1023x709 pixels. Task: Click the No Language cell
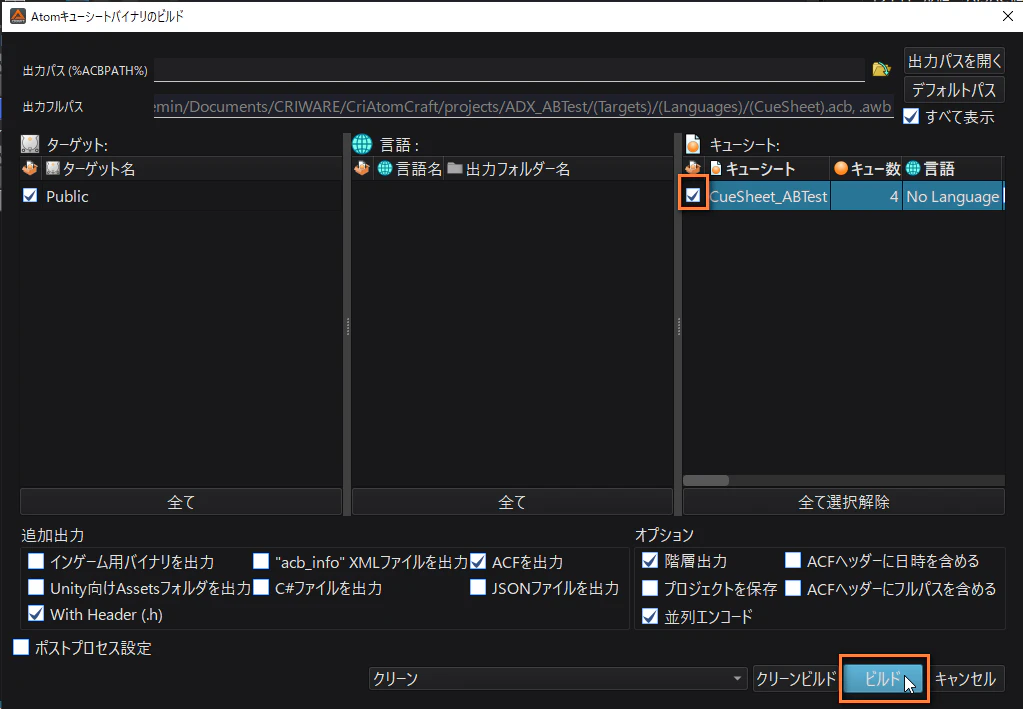pyautogui.click(x=953, y=196)
